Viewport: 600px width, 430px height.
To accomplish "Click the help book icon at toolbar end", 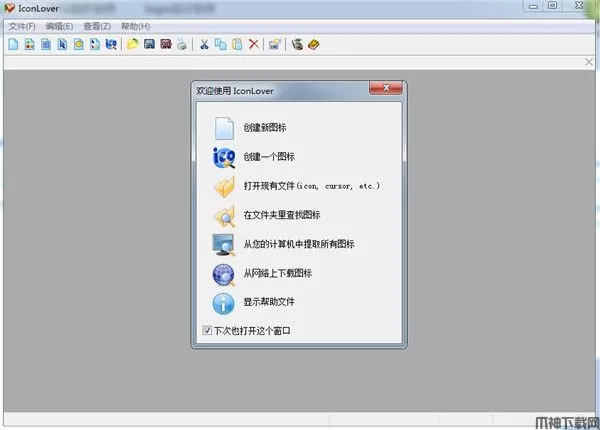I will 313,44.
